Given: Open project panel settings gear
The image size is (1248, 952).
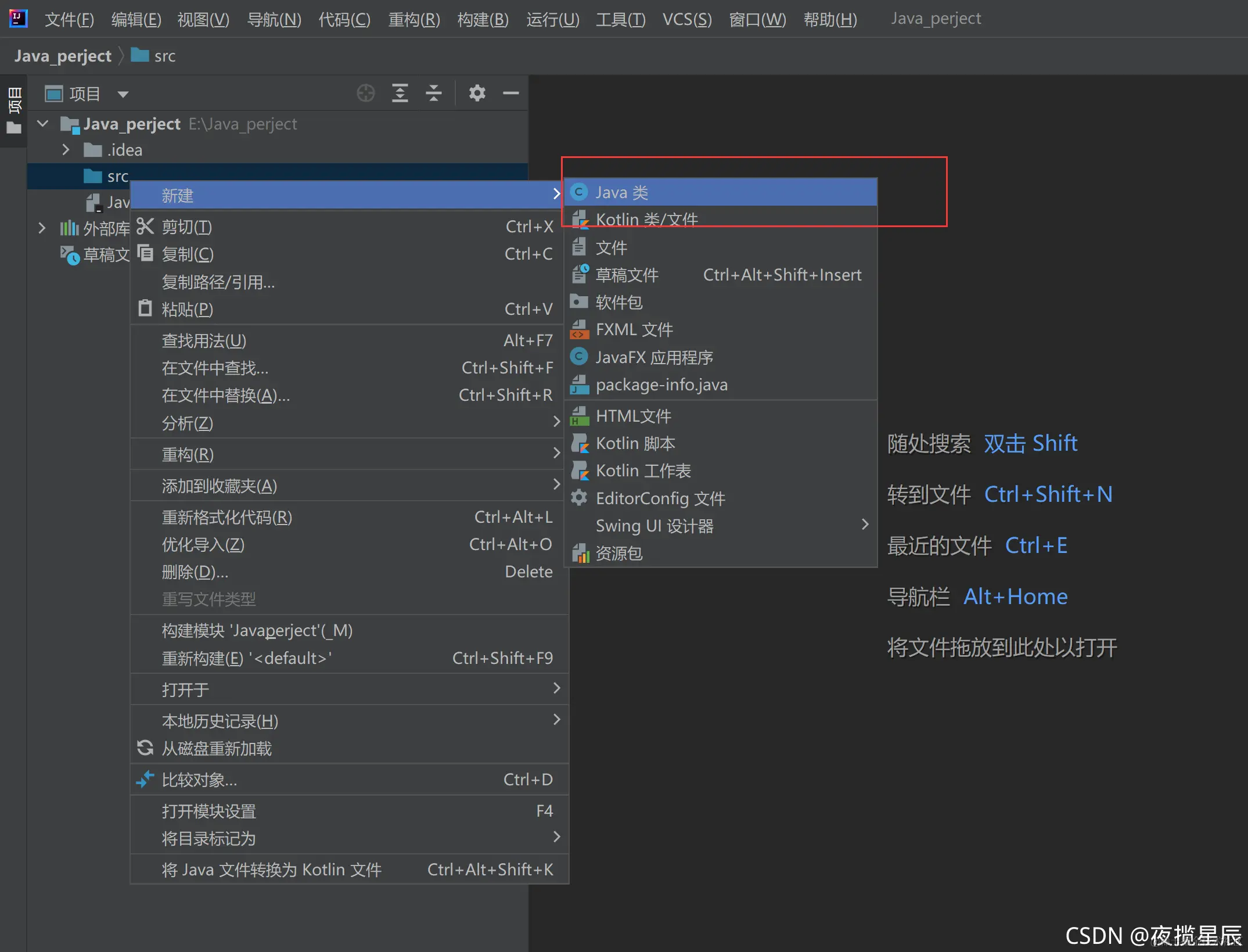Looking at the screenshot, I should 477,93.
